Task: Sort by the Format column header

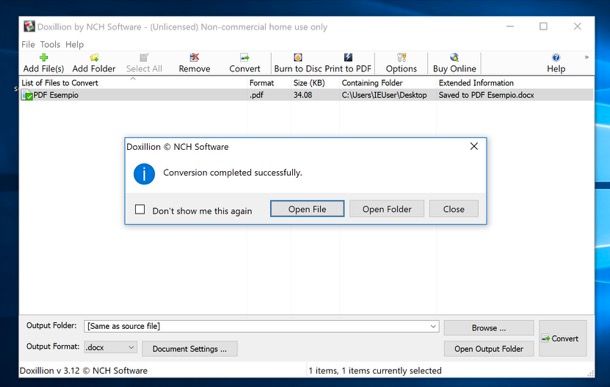Action: (261, 83)
